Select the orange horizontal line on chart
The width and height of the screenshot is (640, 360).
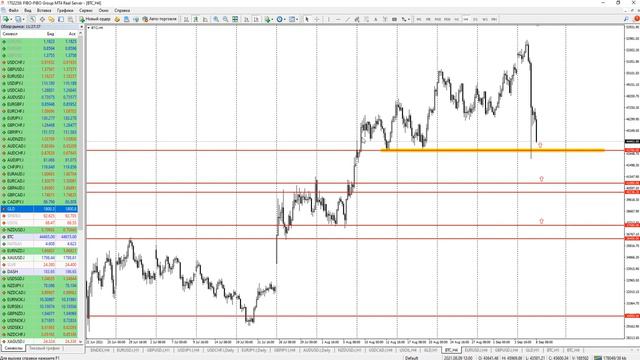click(x=492, y=150)
